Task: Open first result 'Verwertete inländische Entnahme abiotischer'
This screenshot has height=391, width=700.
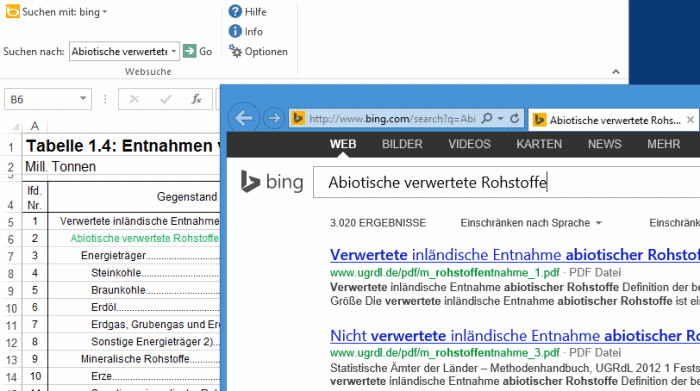Action: (x=515, y=255)
